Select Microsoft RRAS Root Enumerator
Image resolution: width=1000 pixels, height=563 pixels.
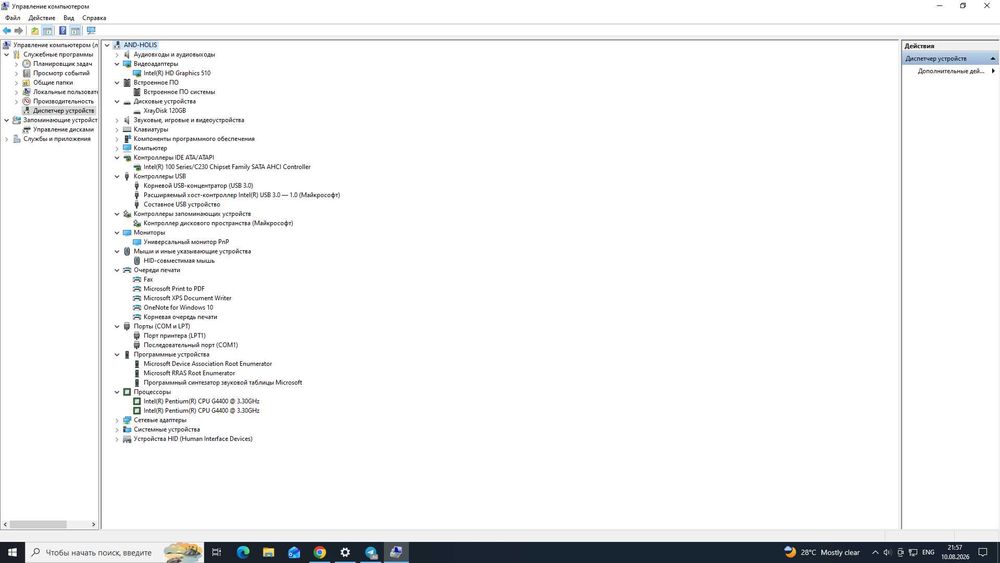tap(189, 373)
